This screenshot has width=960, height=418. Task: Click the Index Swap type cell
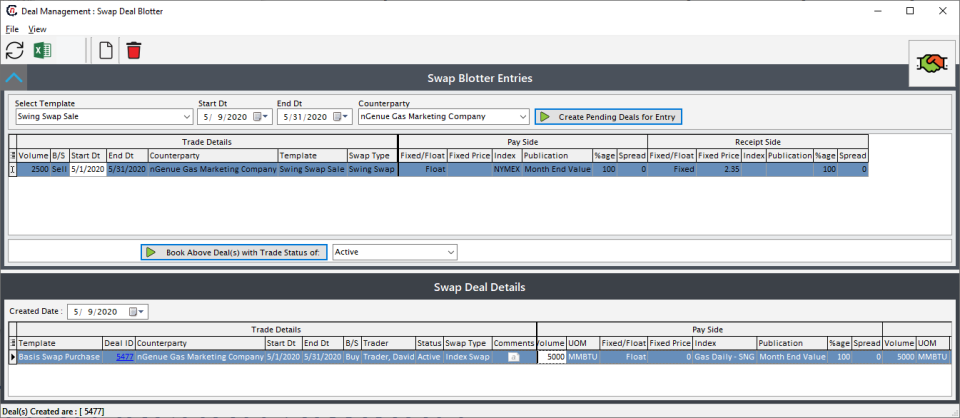(468, 357)
